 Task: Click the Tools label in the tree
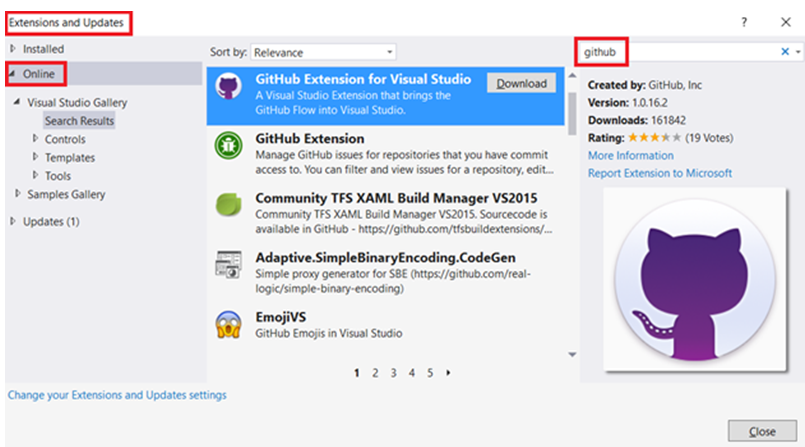click(58, 176)
